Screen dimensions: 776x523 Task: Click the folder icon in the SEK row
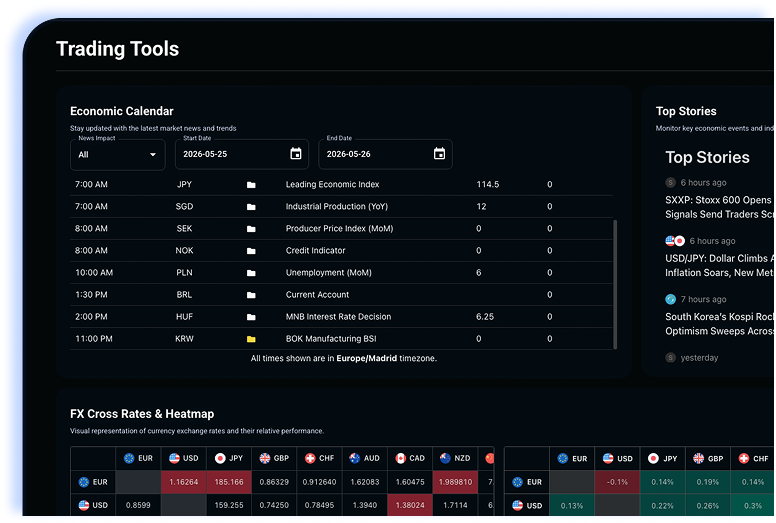251,229
